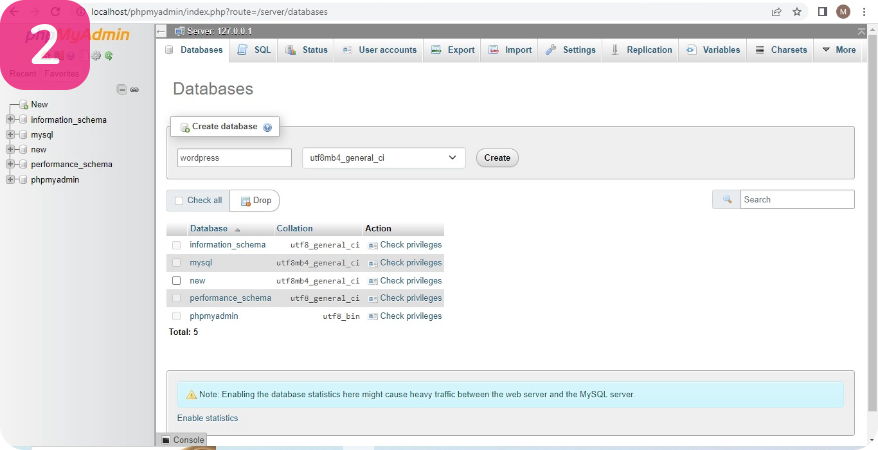The width and height of the screenshot is (878, 450).
Task: Open the Charsets tab
Action: coord(781,50)
